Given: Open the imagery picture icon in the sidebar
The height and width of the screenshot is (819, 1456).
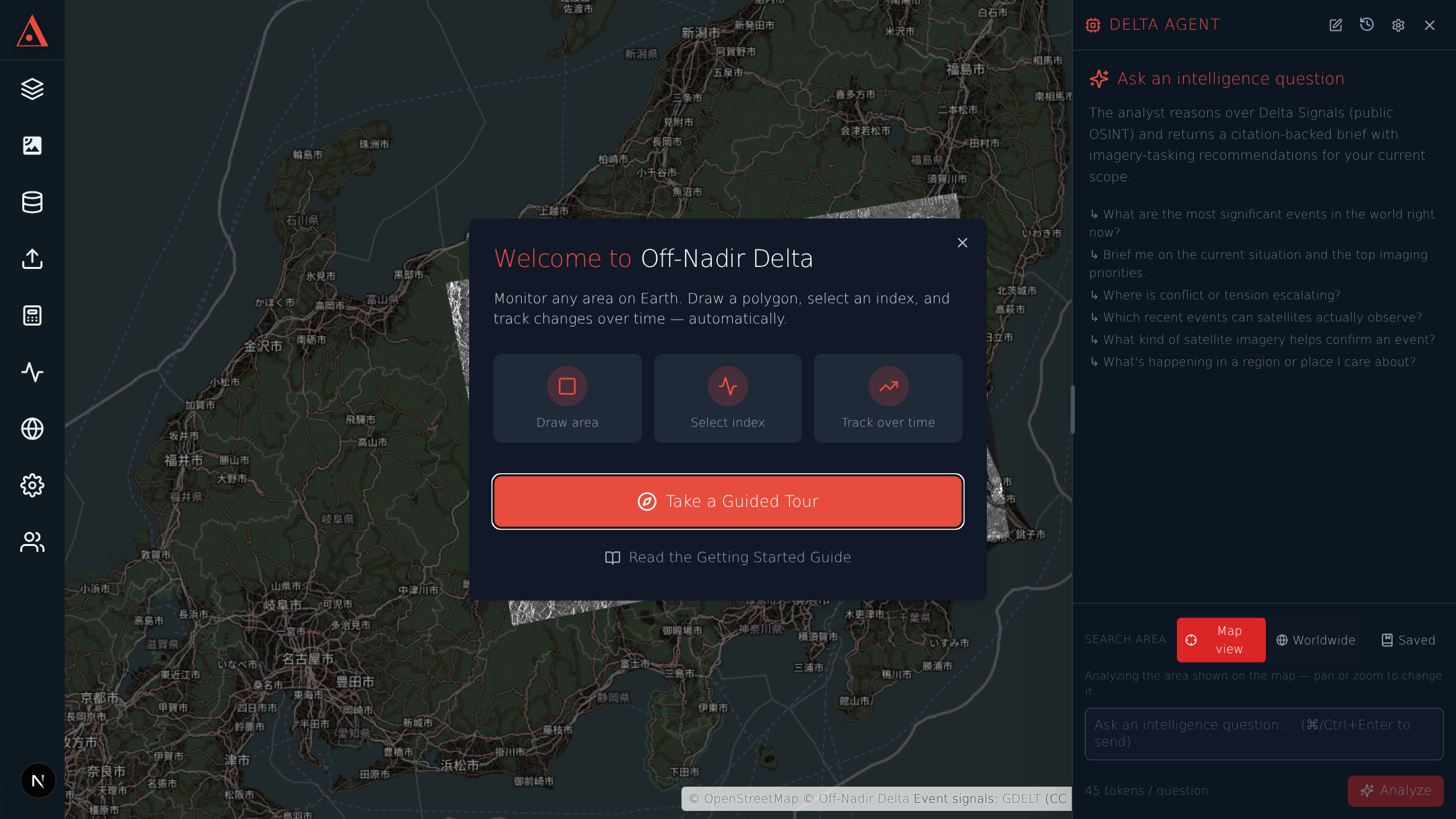Looking at the screenshot, I should (x=32, y=146).
